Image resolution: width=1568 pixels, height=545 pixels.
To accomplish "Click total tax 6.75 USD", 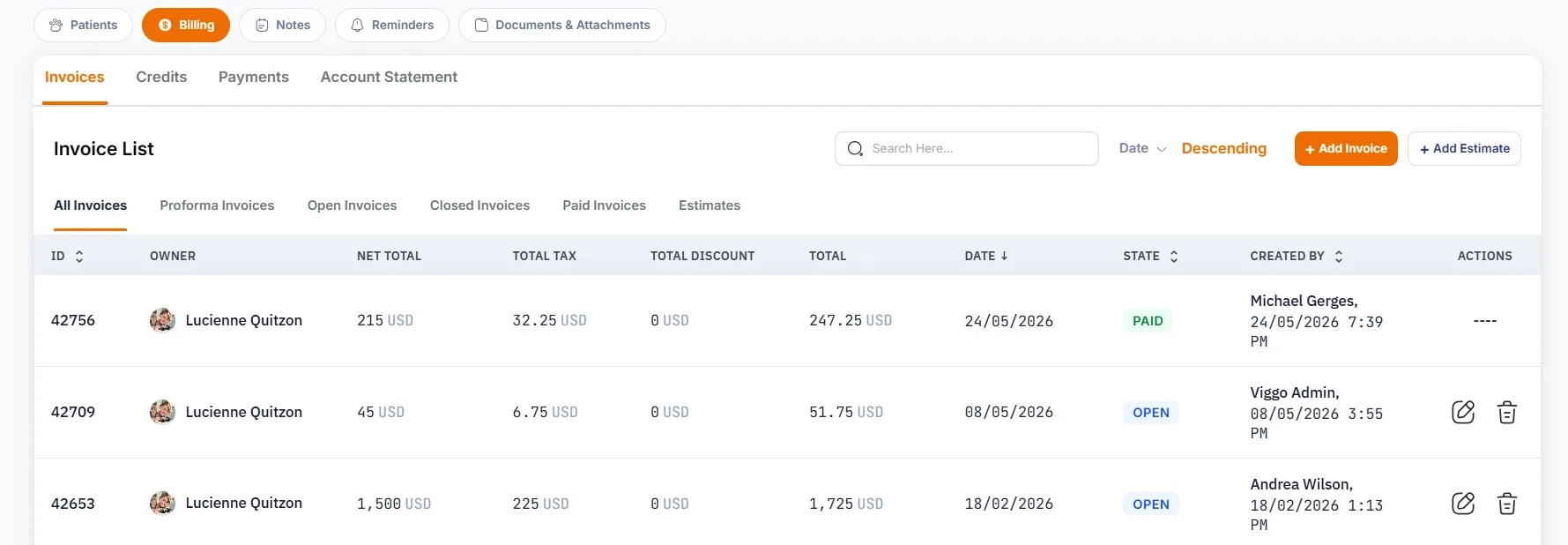I will (545, 412).
